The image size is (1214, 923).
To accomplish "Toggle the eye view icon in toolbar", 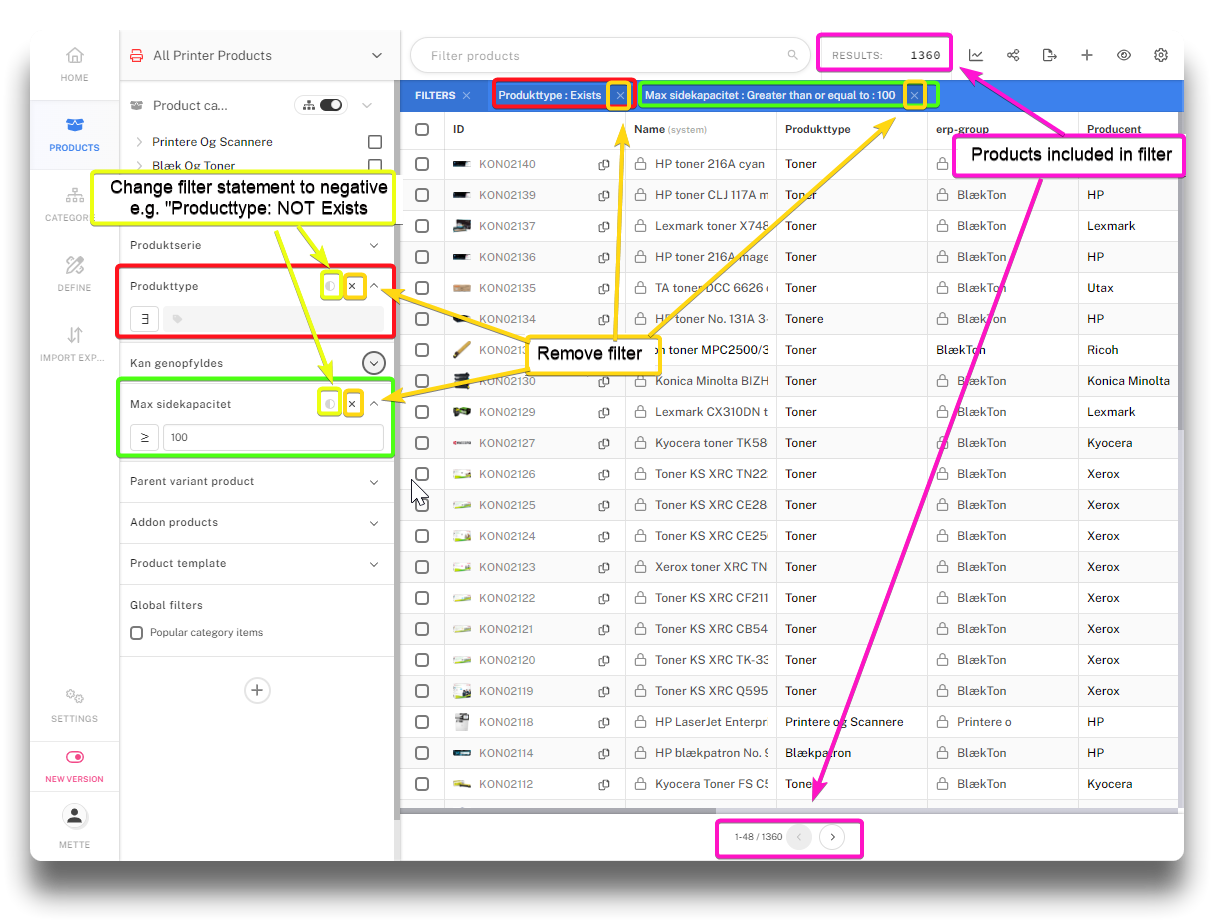I will (x=1124, y=56).
